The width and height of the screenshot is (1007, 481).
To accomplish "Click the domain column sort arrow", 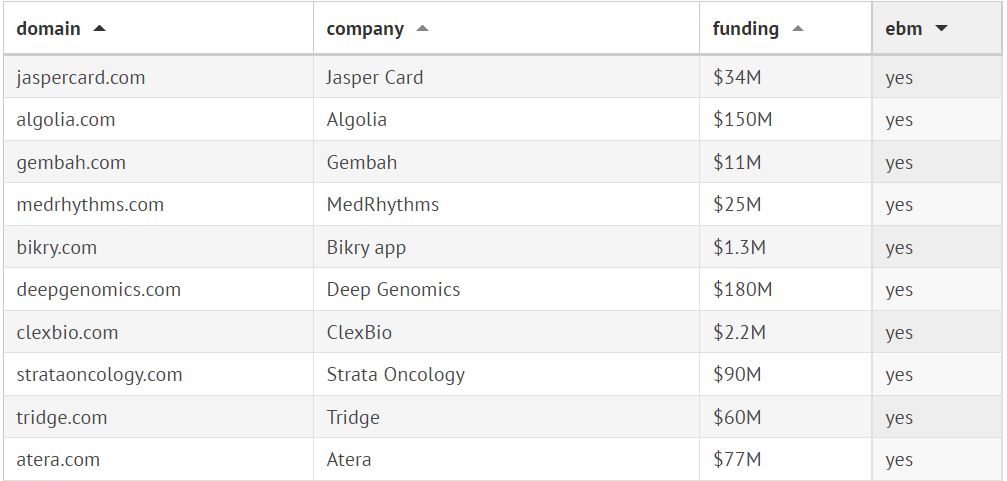I will coord(99,29).
